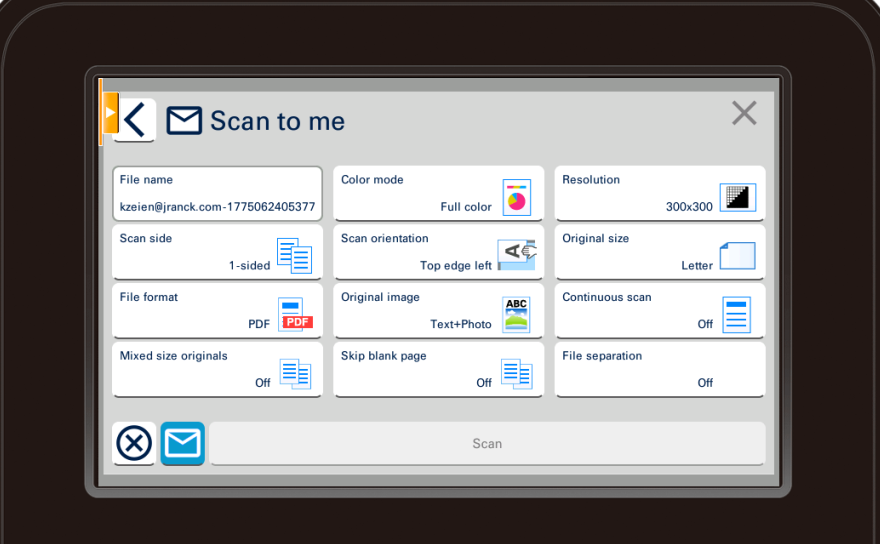880x544 pixels.
Task: Toggle the Skip blank page setting
Action: click(x=438, y=370)
